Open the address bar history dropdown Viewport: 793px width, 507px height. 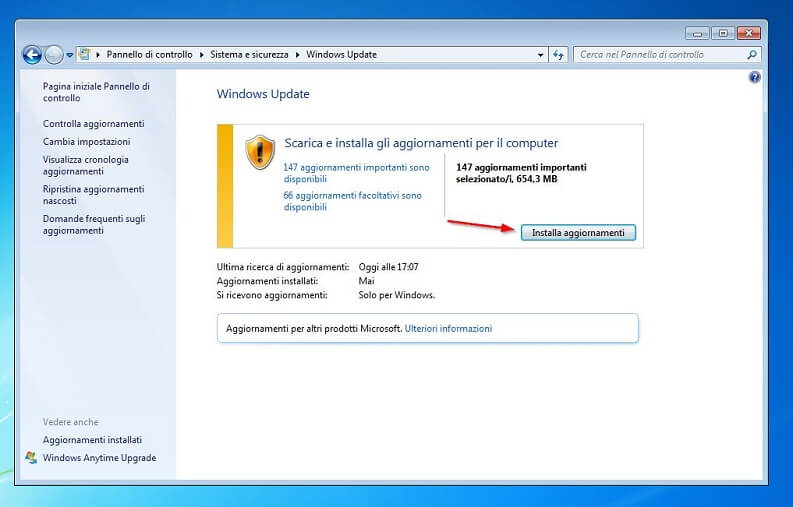tap(541, 55)
